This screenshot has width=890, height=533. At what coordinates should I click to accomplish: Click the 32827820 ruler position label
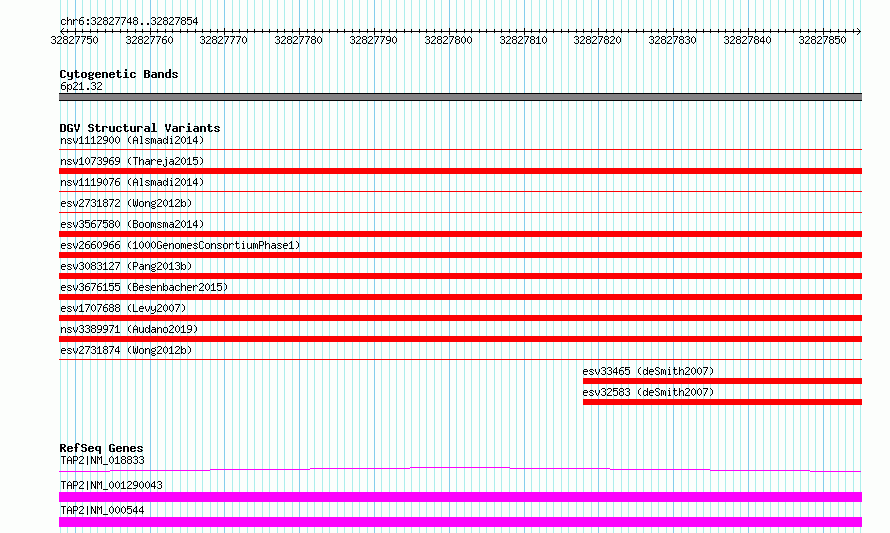pyautogui.click(x=598, y=40)
